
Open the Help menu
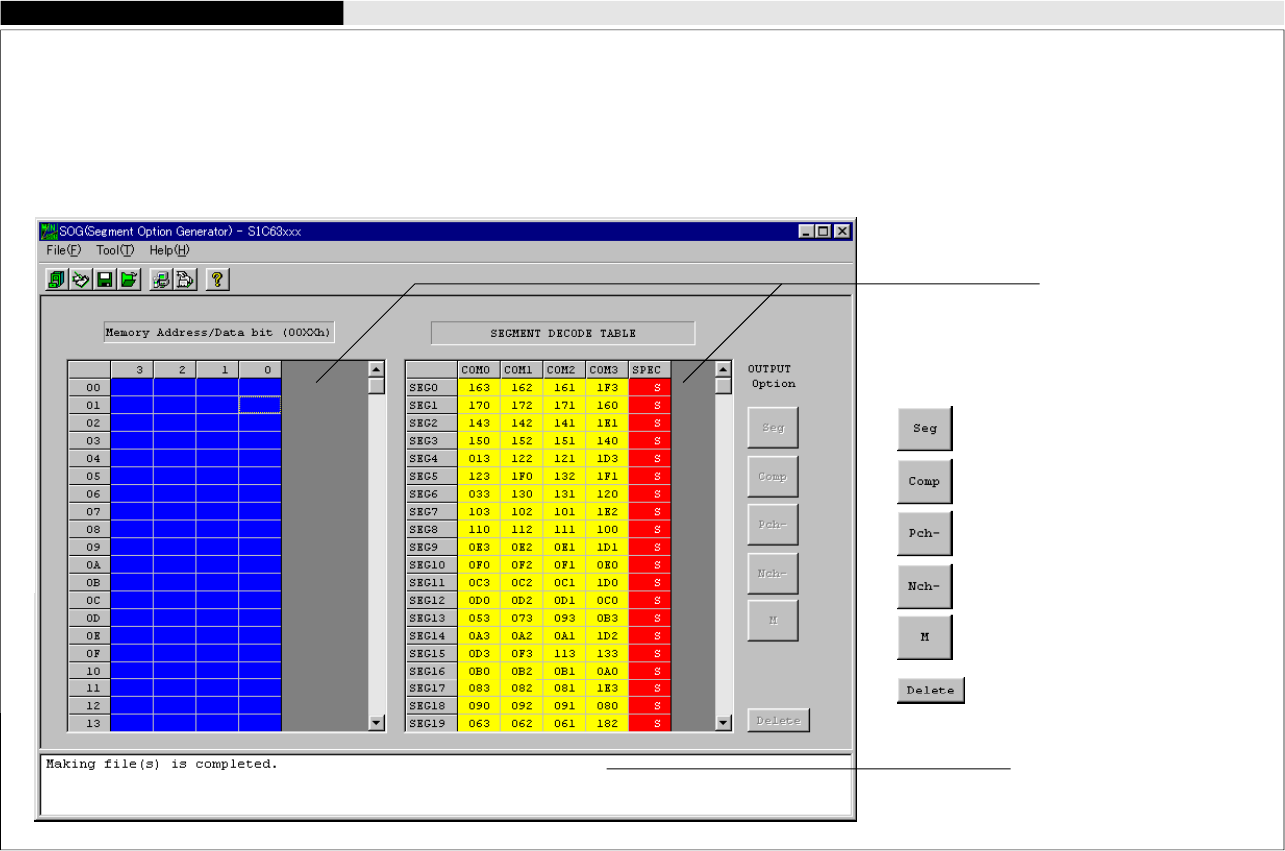click(x=169, y=250)
